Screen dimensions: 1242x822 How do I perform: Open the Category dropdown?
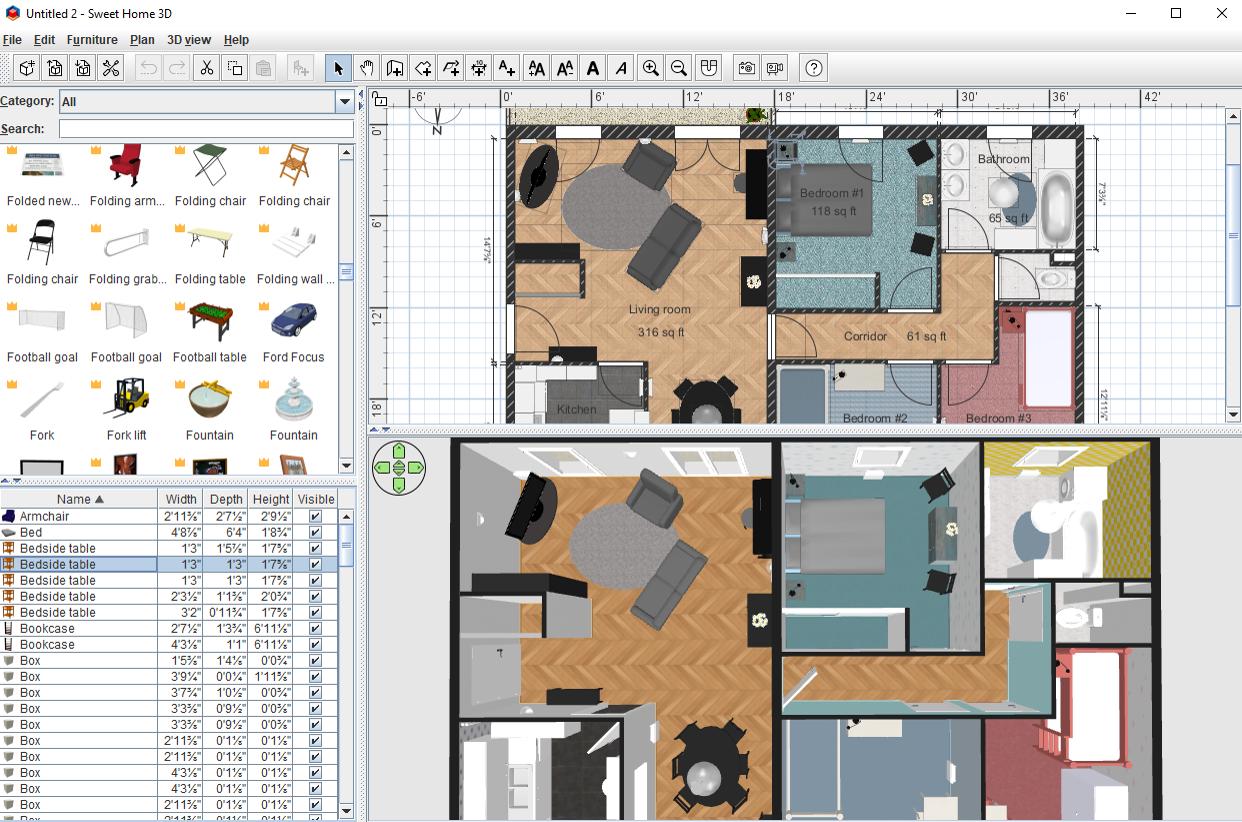point(207,101)
